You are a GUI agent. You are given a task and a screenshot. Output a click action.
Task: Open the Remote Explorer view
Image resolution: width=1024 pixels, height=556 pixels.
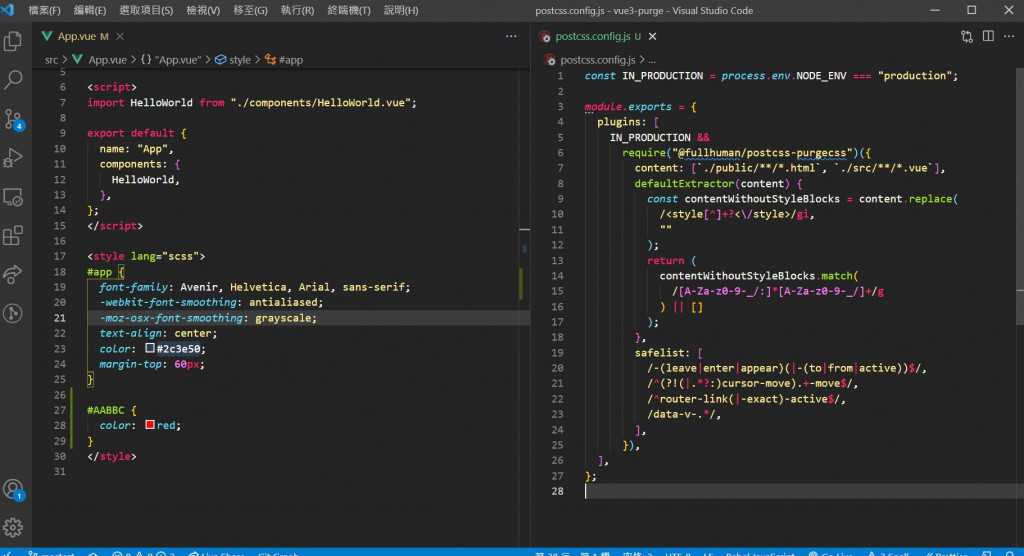[x=14, y=197]
